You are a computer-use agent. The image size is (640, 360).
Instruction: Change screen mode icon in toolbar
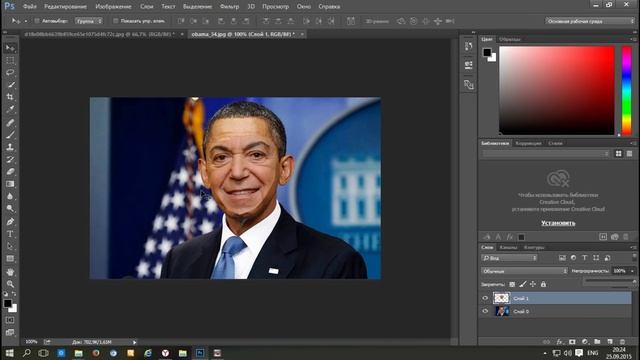(x=10, y=332)
